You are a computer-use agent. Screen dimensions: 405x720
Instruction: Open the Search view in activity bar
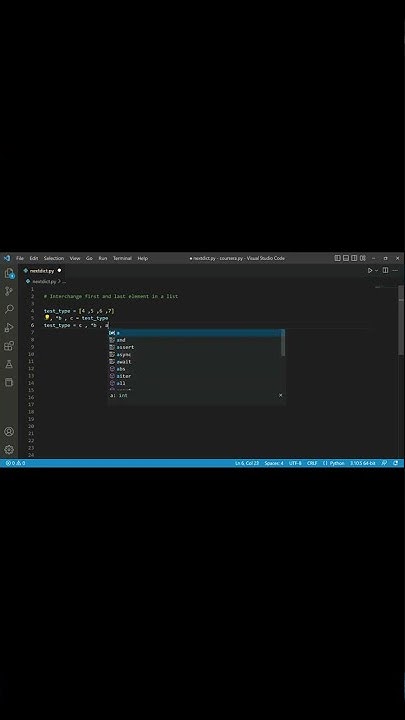click(9, 309)
